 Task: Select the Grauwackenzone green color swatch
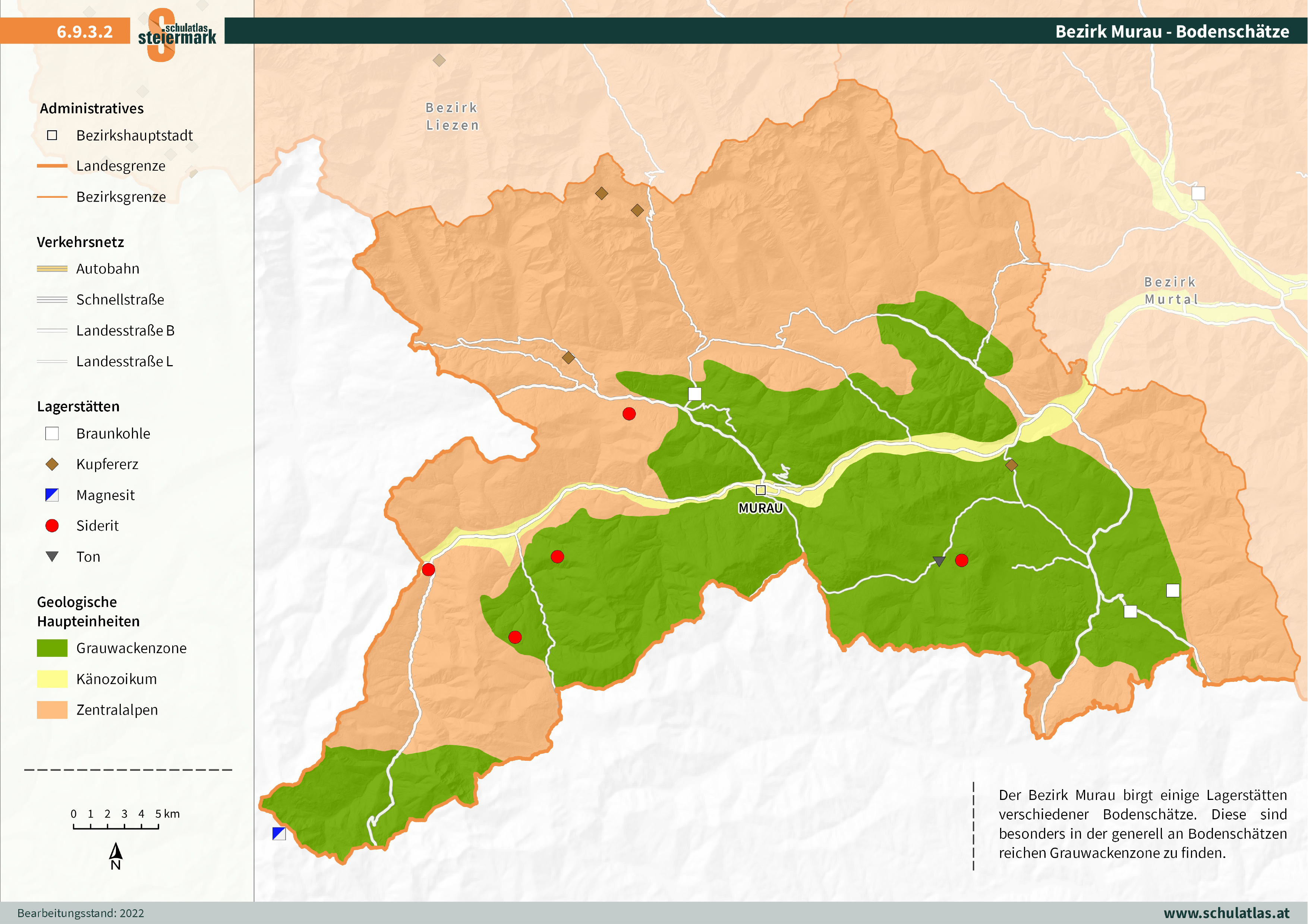click(x=53, y=648)
